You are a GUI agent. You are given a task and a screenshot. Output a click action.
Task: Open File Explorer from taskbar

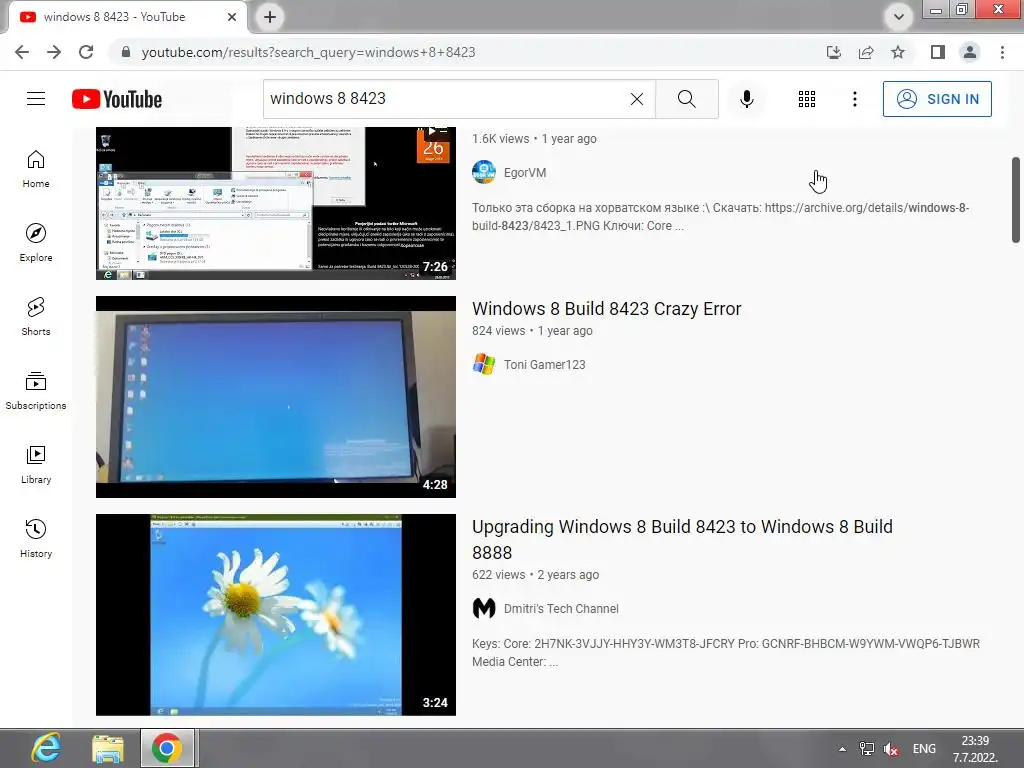point(108,748)
